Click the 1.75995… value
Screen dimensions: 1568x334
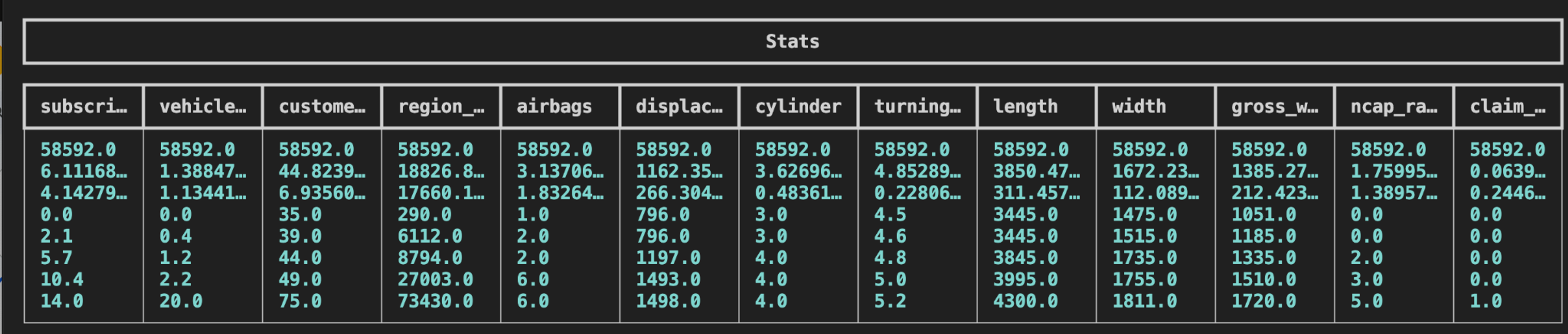[x=1394, y=172]
